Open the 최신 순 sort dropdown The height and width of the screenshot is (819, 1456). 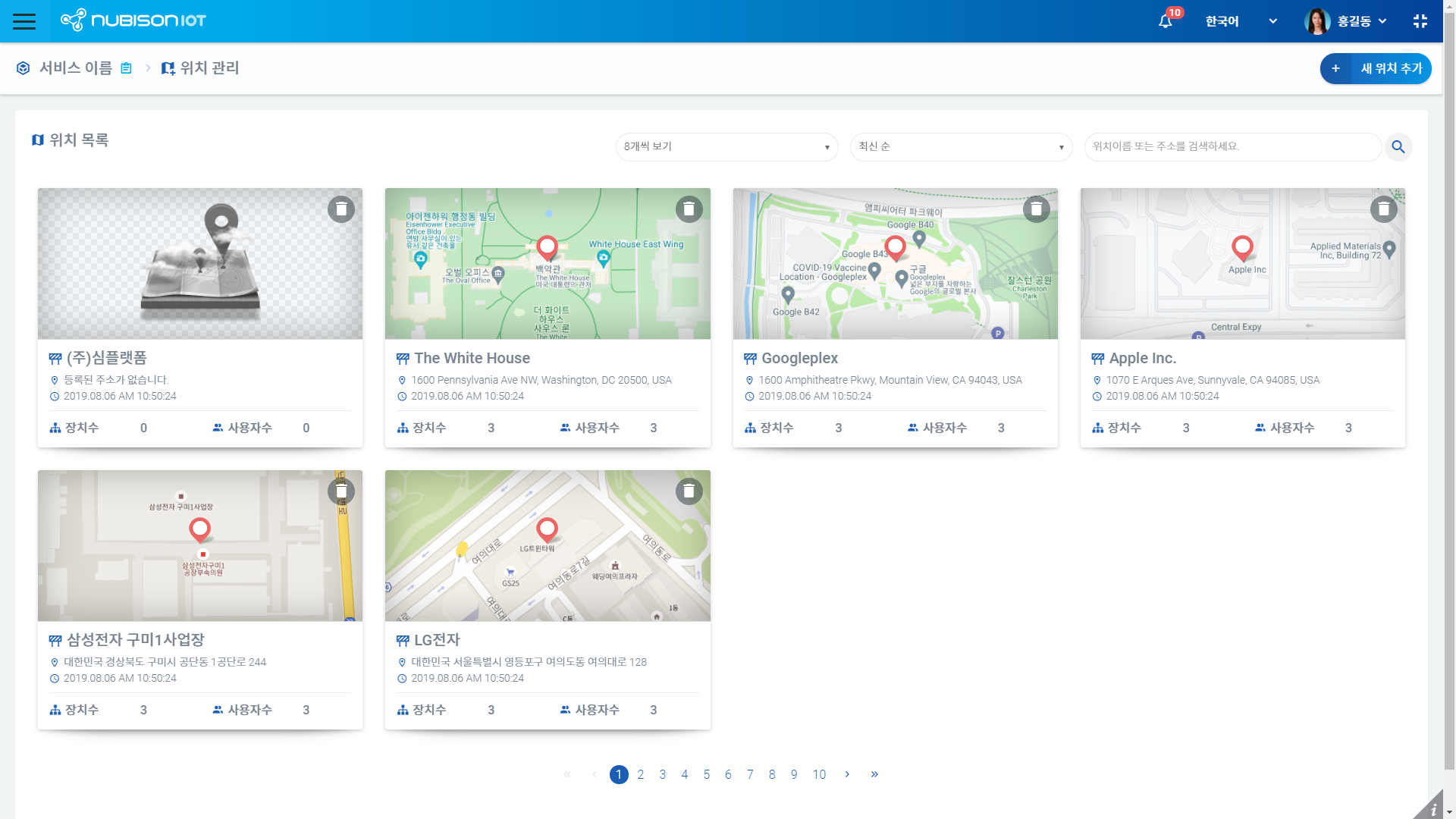click(961, 146)
